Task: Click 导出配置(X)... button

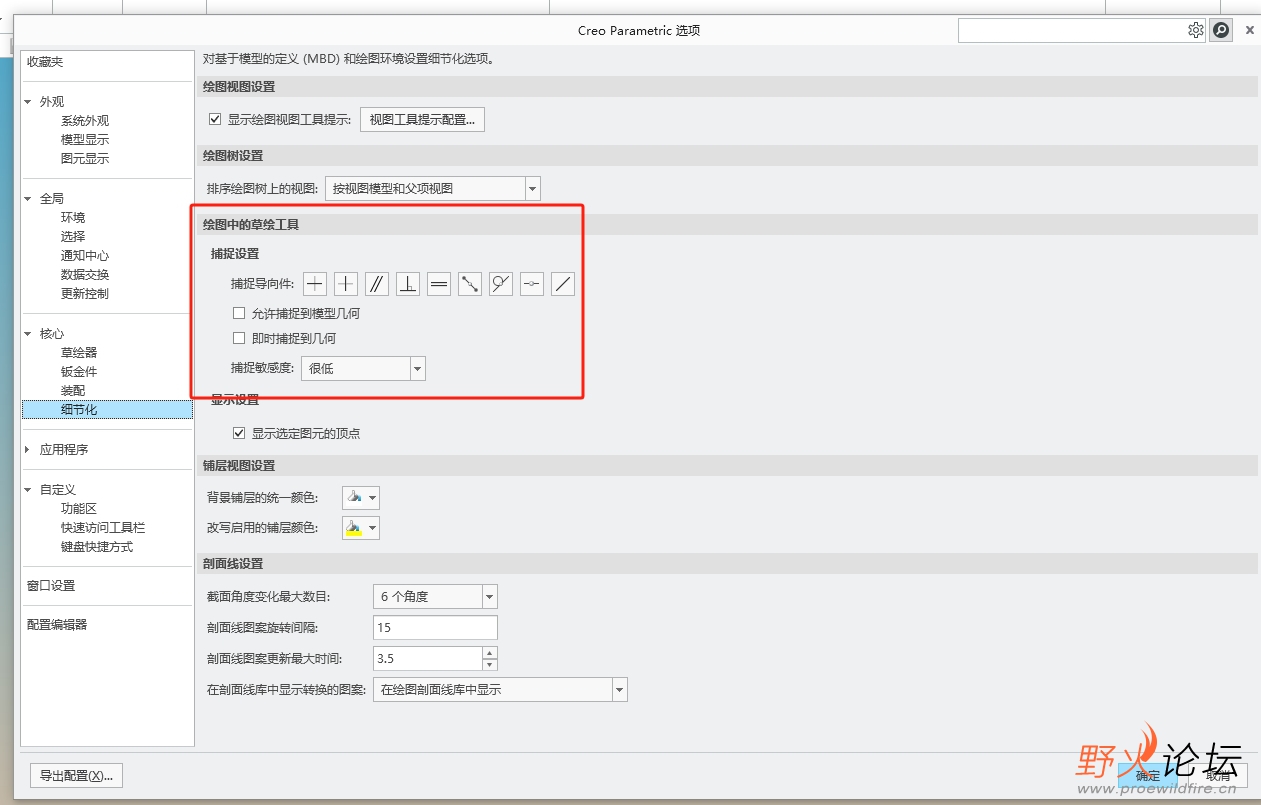Action: click(76, 775)
